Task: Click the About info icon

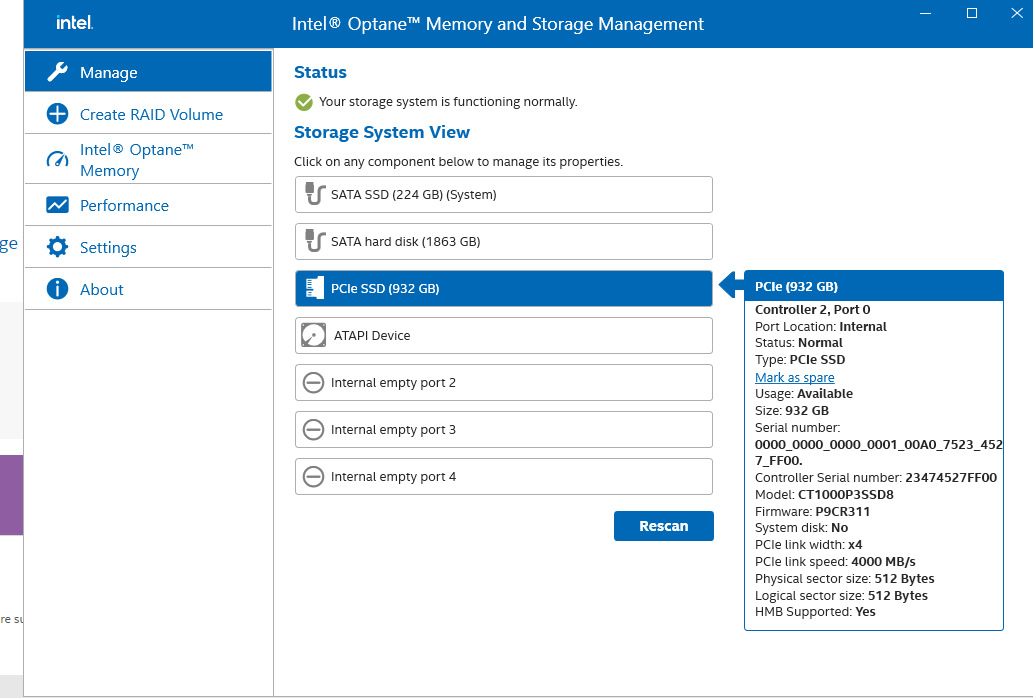Action: (x=58, y=289)
